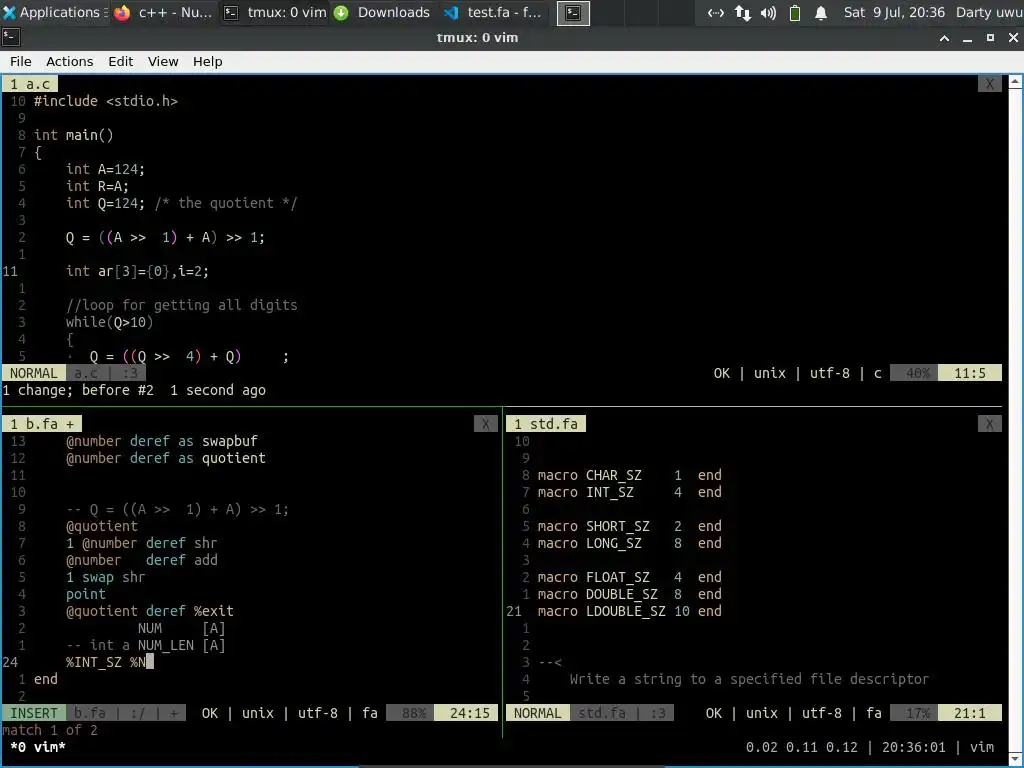Switch to the 'tmux: 0 vim' taskbar entry
This screenshot has width=1024, height=768.
click(274, 12)
